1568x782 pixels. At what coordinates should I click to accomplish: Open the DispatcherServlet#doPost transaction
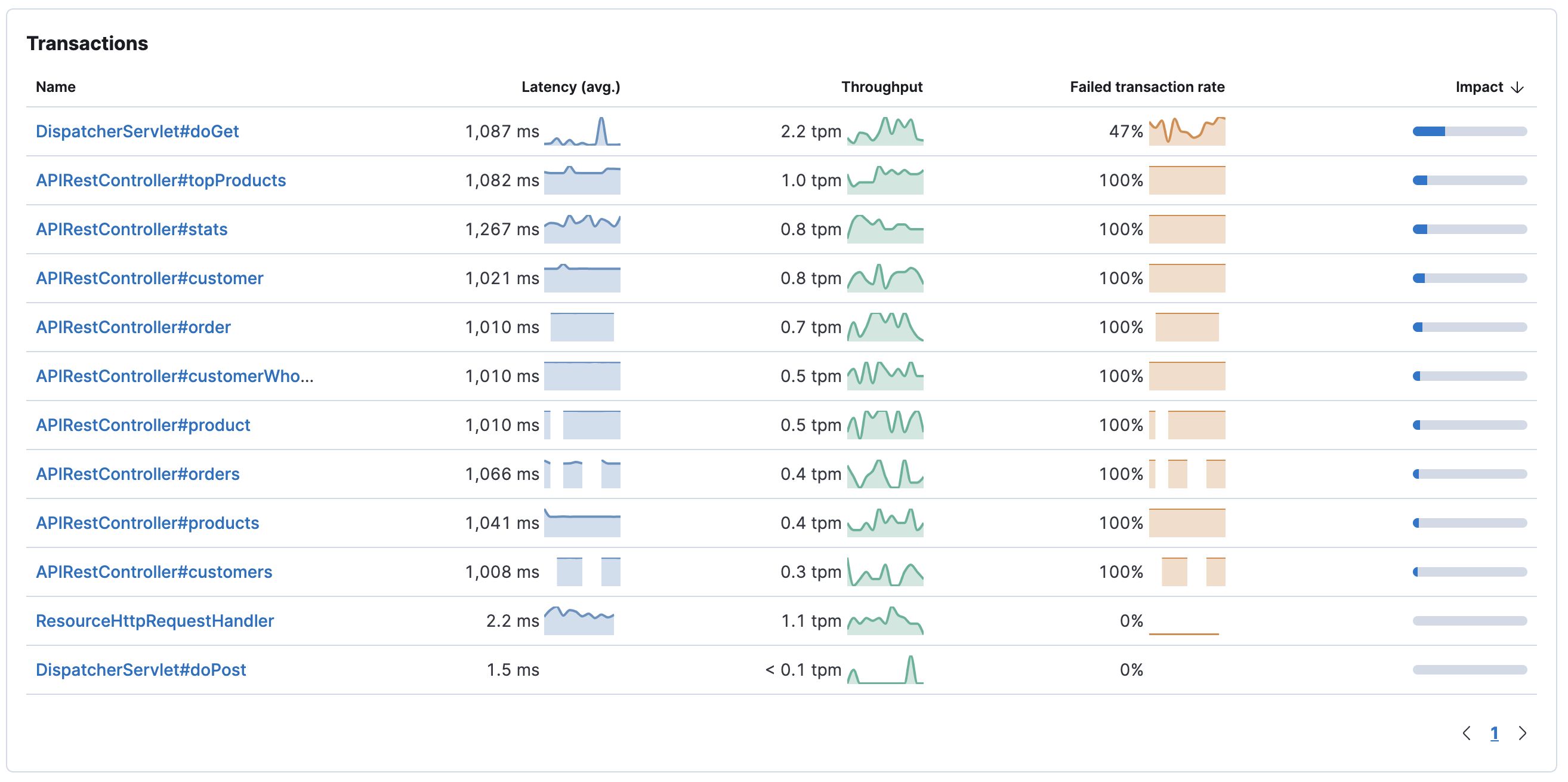click(x=141, y=669)
